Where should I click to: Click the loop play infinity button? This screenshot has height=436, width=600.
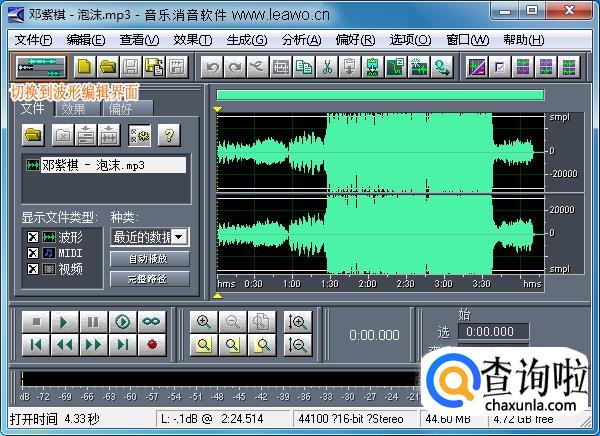pos(151,322)
